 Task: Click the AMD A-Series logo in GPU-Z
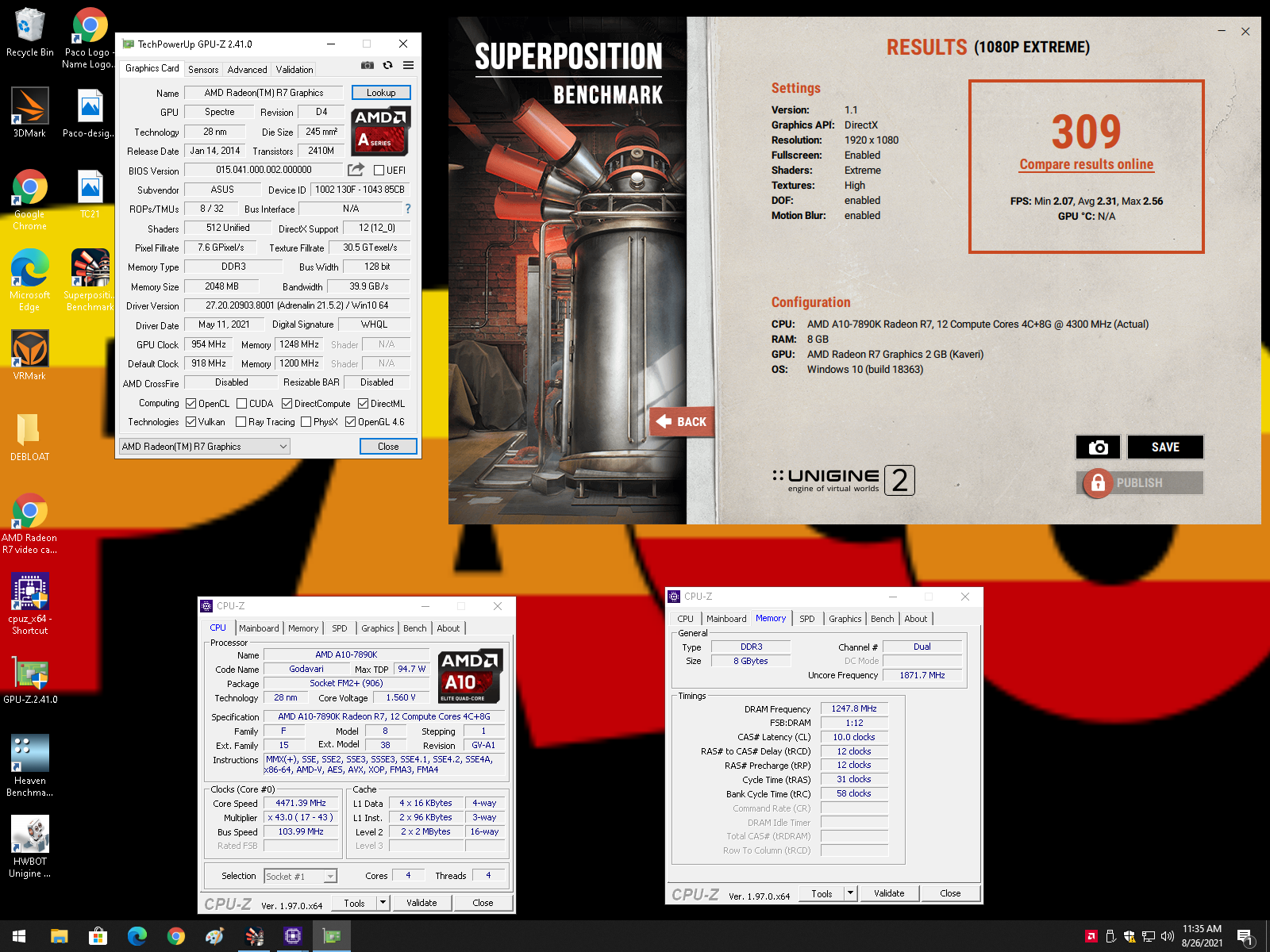coord(381,131)
